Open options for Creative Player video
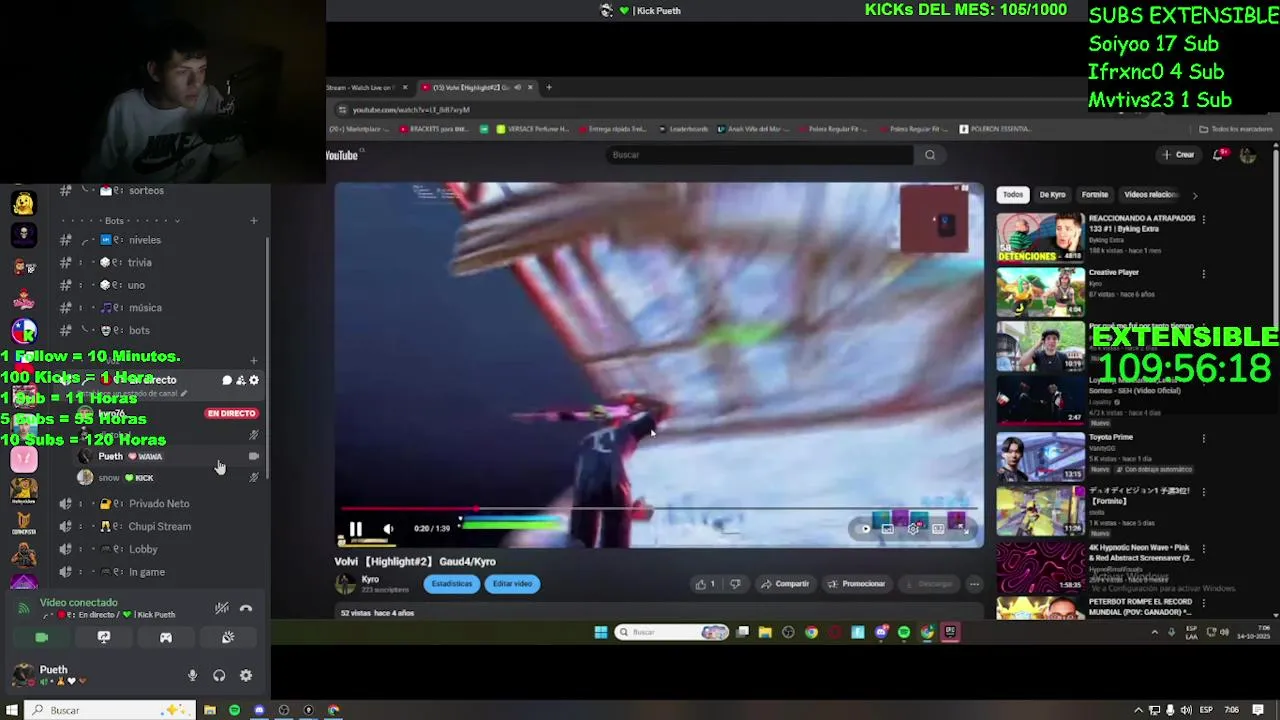This screenshot has width=1280, height=720. pos(1203,274)
